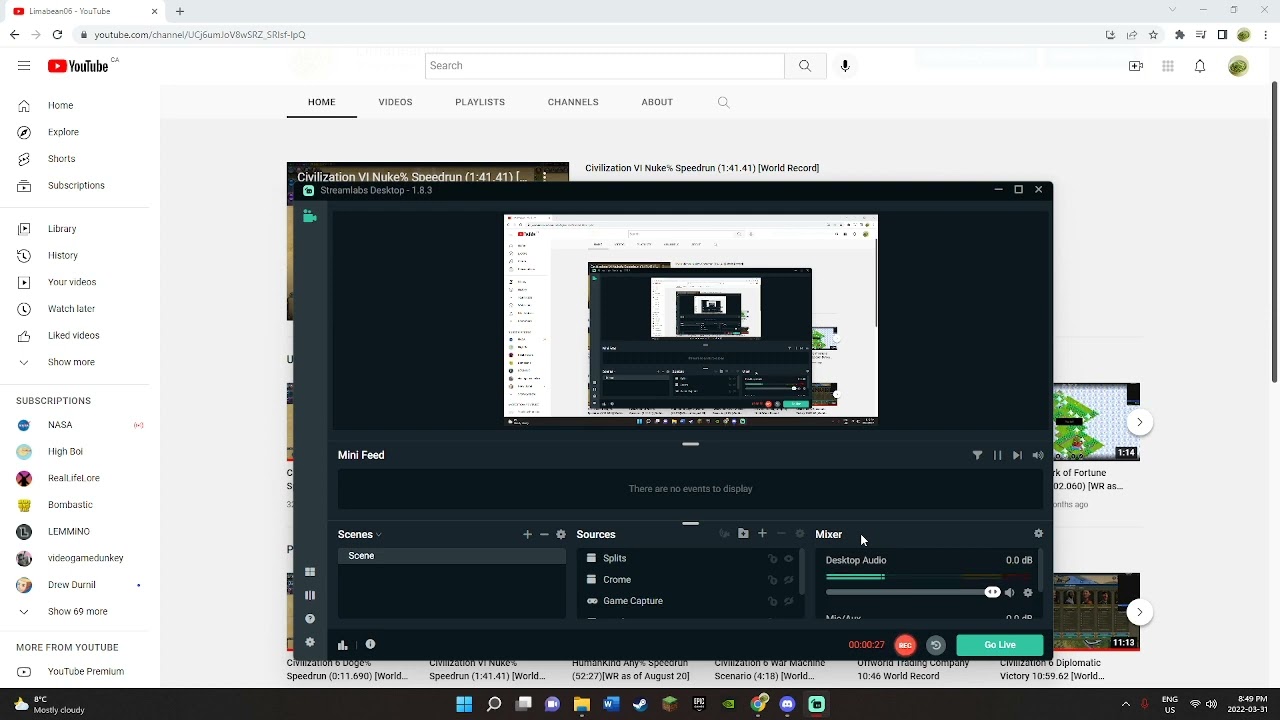Open the Streamlabs Editor camera icon
The height and width of the screenshot is (720, 1280).
pos(310,217)
